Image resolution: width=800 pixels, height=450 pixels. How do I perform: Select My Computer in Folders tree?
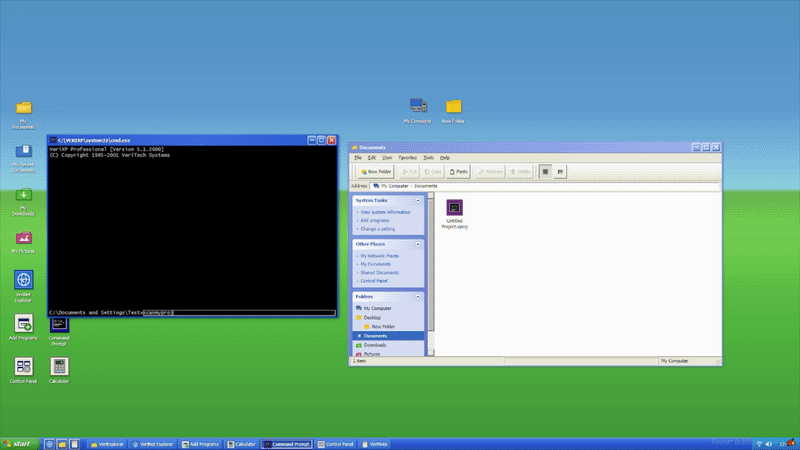click(388, 309)
